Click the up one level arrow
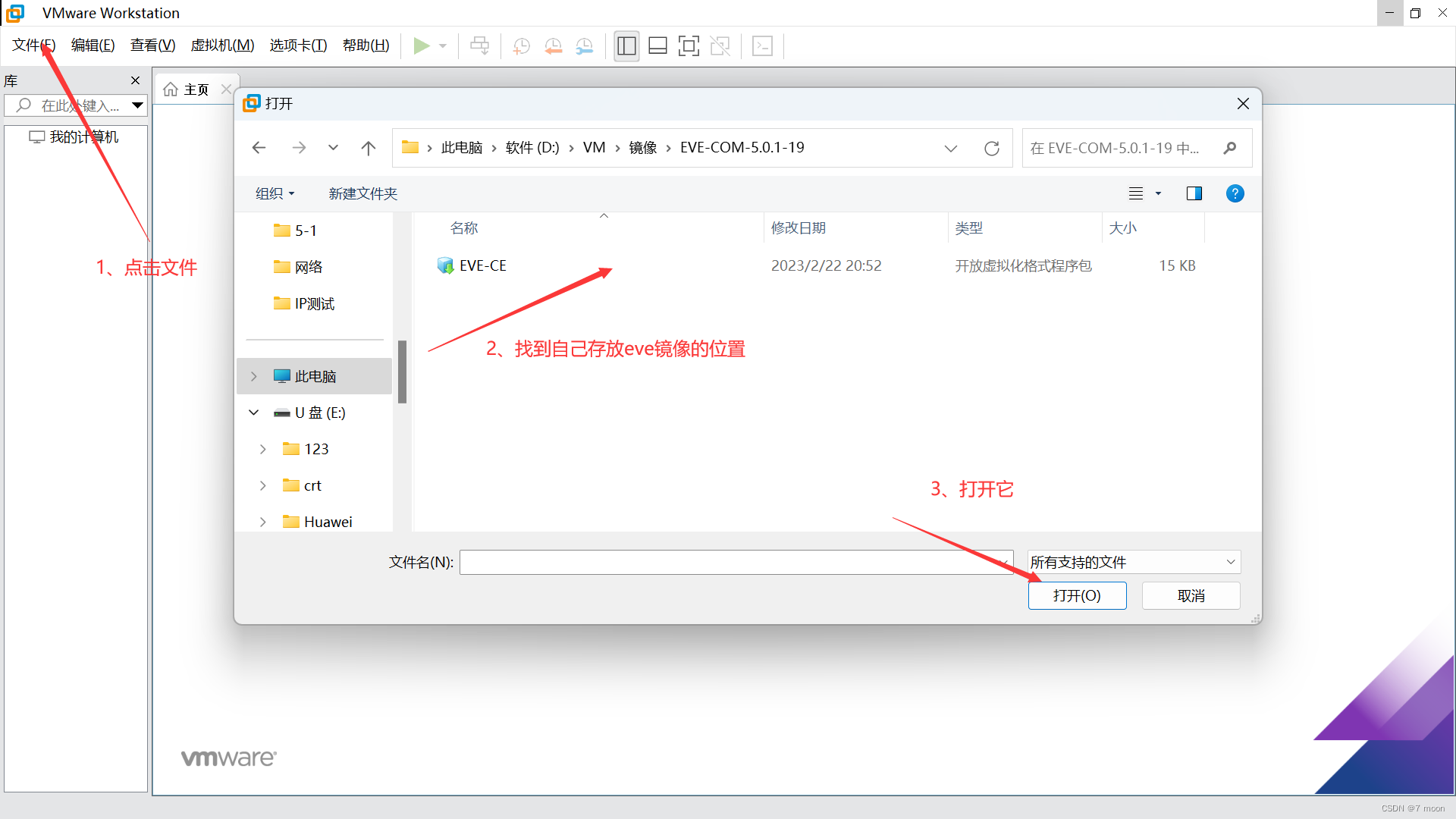Screen dimensions: 1456x819 point(369,148)
